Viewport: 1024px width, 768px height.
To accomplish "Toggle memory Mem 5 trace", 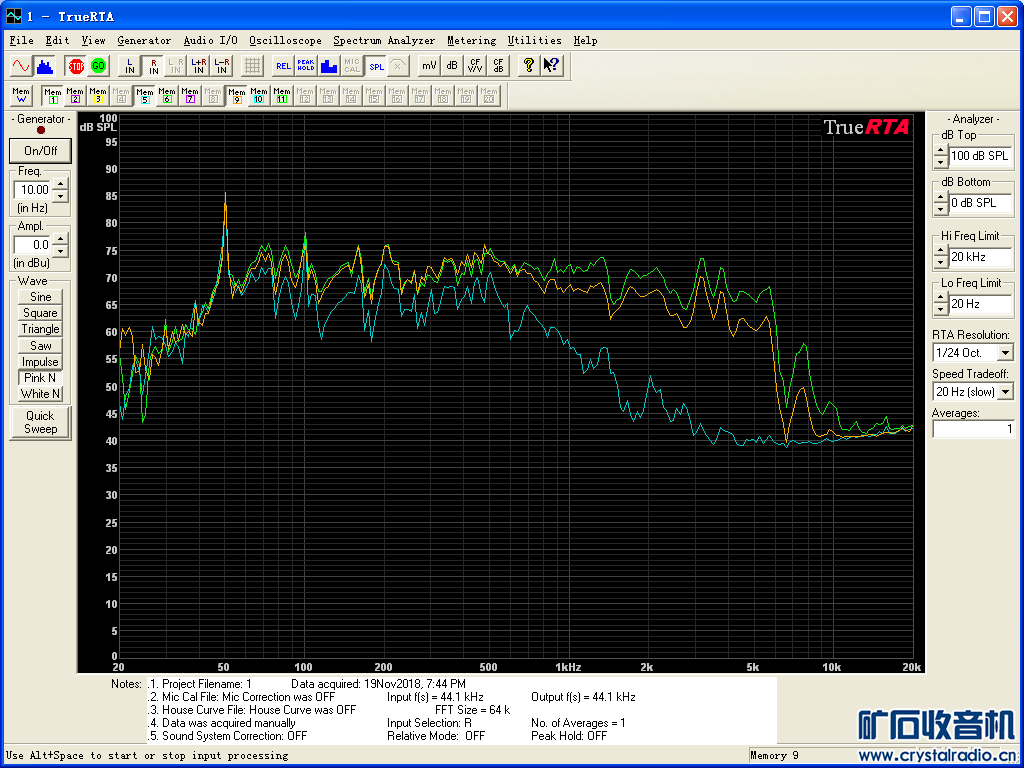I will 144,96.
